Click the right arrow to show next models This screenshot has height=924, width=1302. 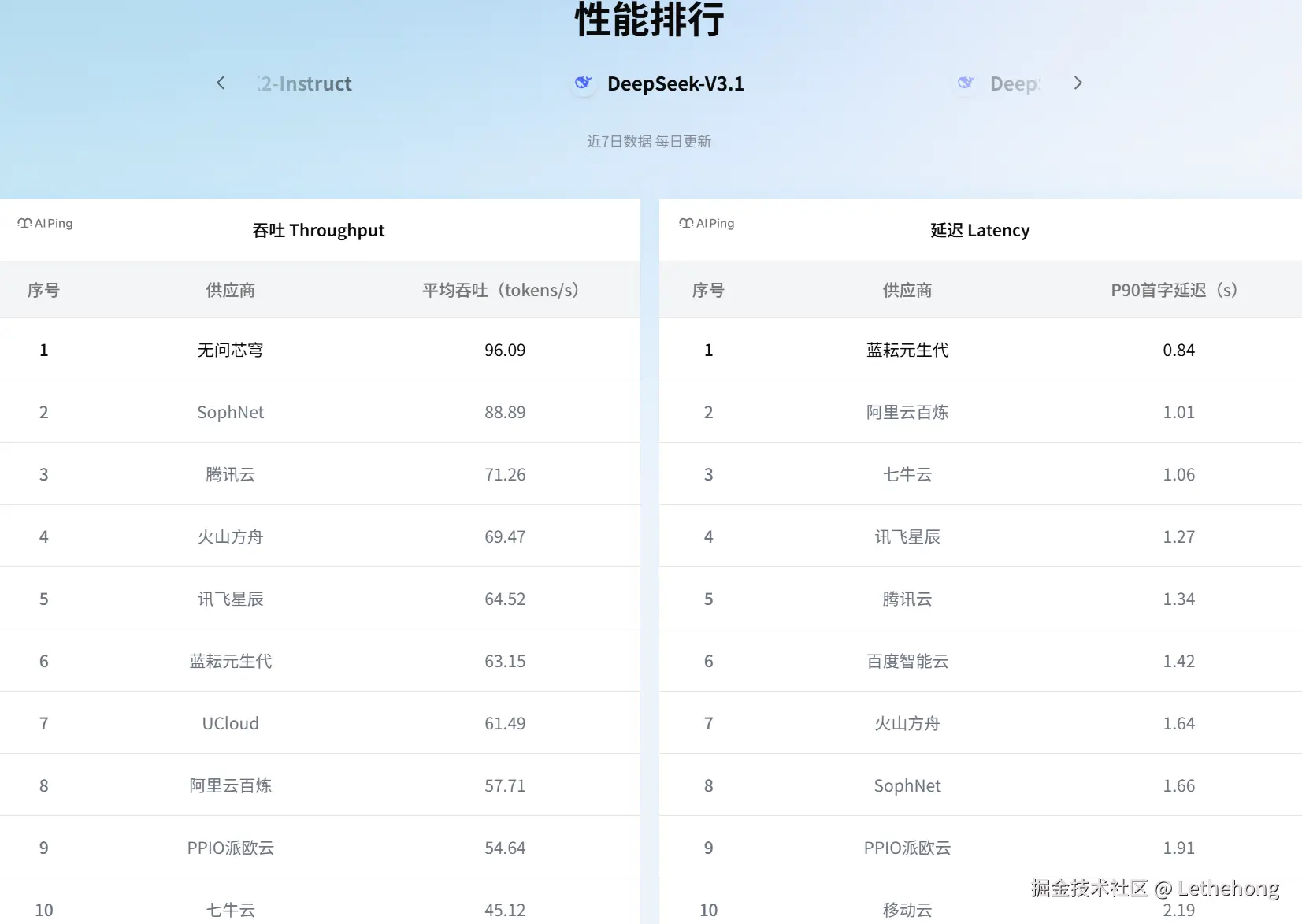pyautogui.click(x=1078, y=83)
